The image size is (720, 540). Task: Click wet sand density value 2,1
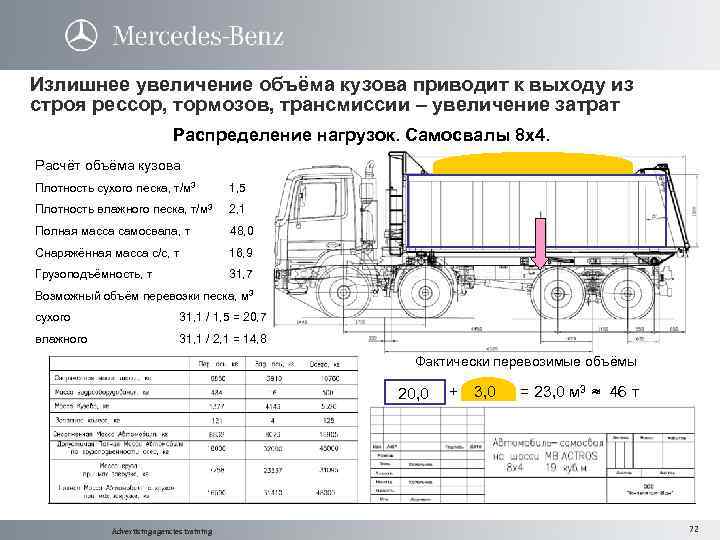coord(237,209)
